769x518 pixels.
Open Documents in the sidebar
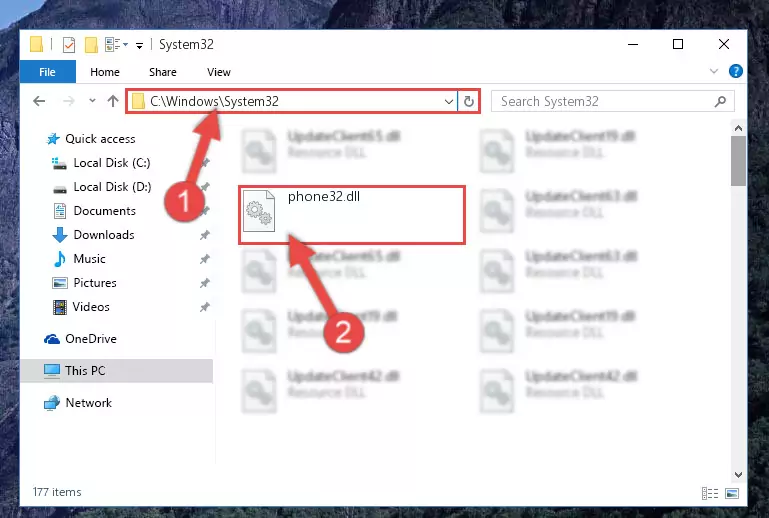tap(94, 211)
